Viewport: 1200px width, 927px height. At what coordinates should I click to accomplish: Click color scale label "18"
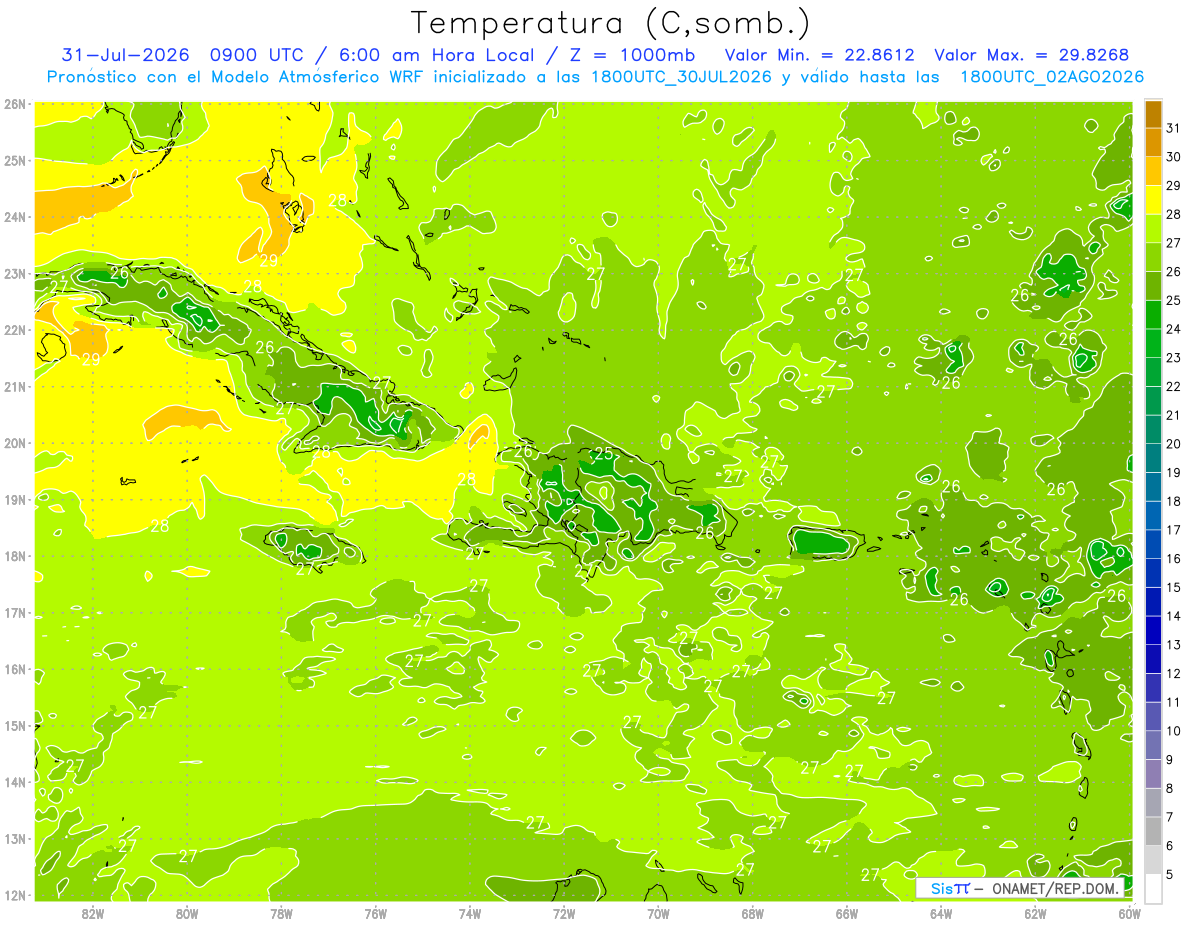click(1173, 501)
